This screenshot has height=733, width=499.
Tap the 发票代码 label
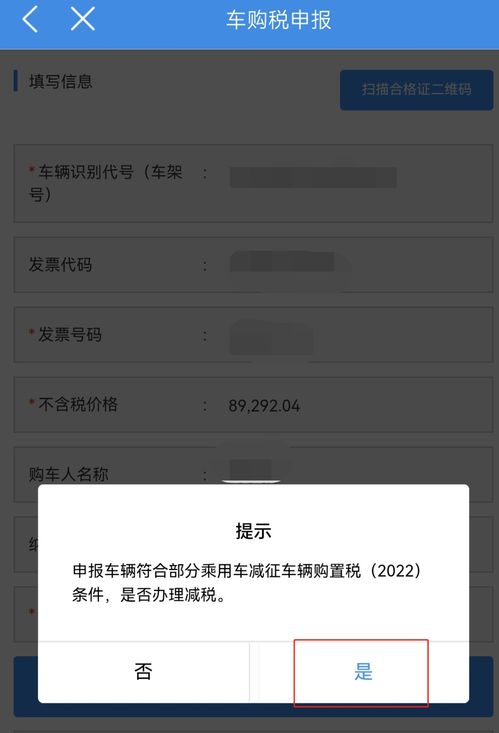tap(60, 265)
